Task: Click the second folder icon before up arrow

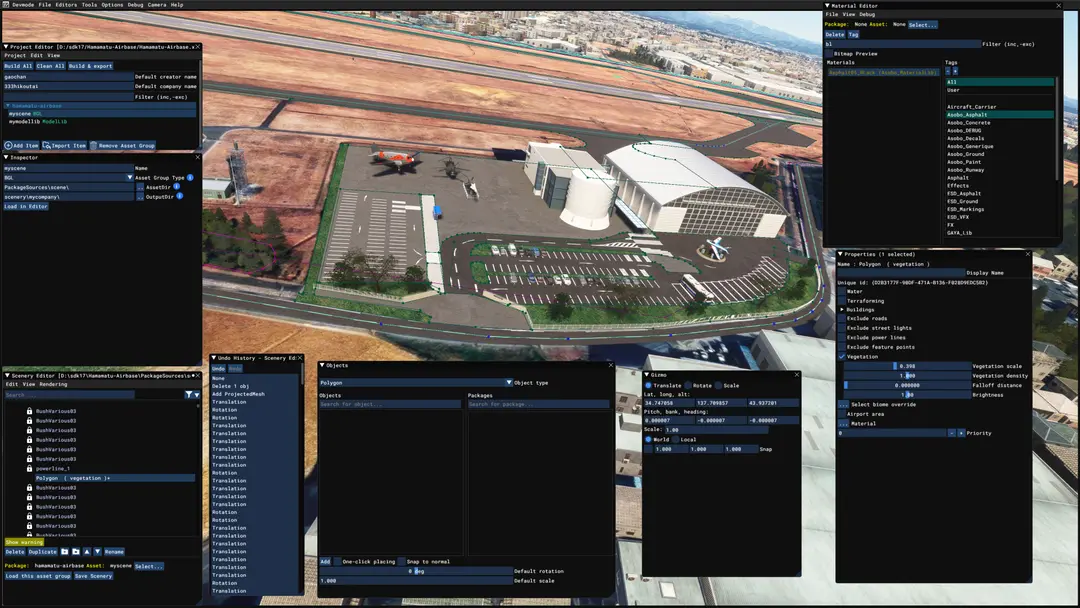Action: coord(76,552)
